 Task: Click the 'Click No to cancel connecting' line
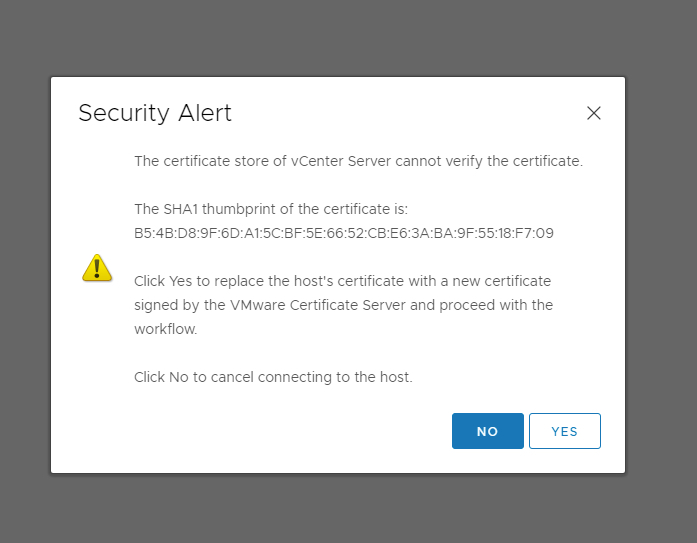[273, 377]
